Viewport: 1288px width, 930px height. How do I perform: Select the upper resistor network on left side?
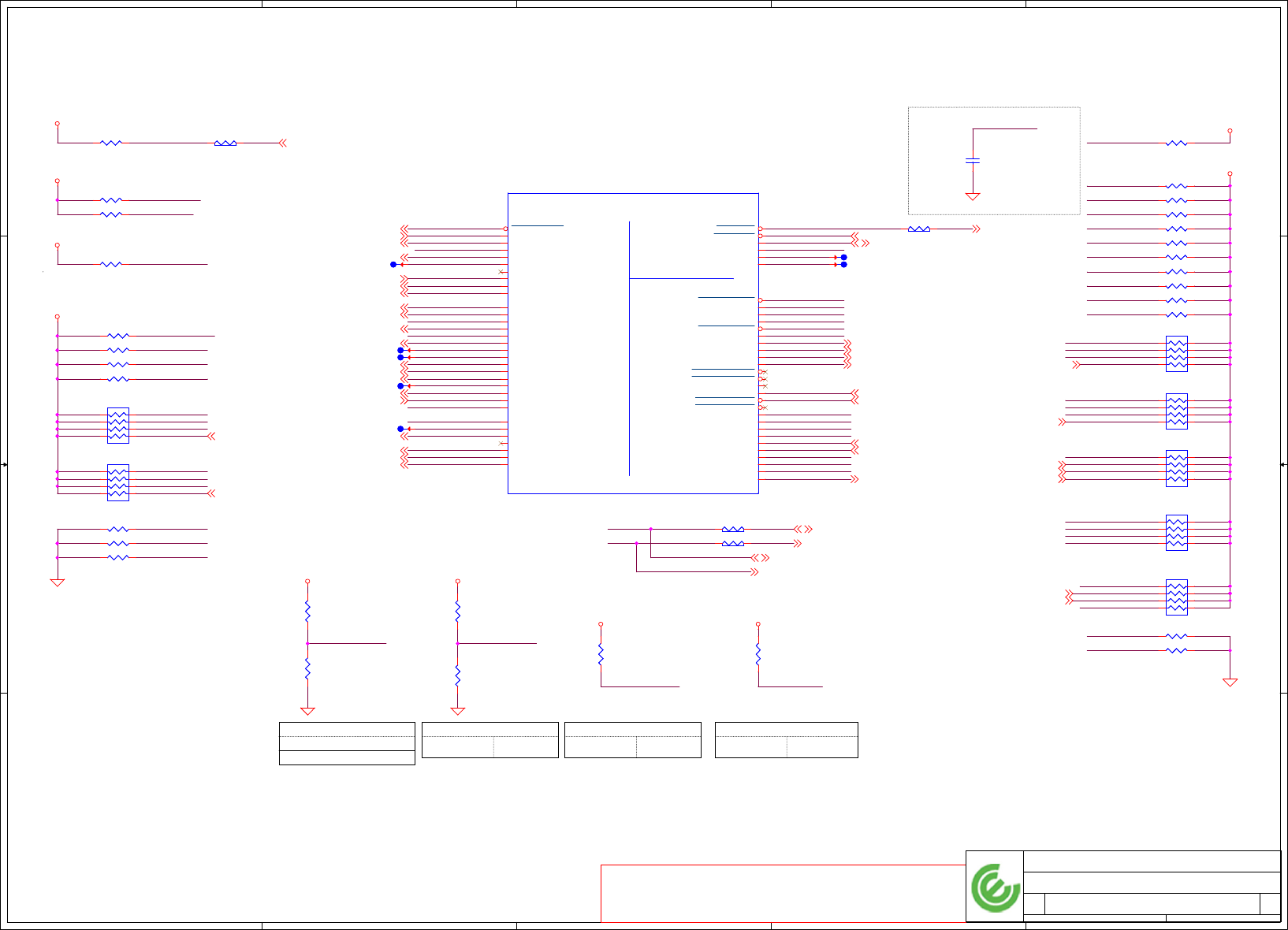(118, 426)
